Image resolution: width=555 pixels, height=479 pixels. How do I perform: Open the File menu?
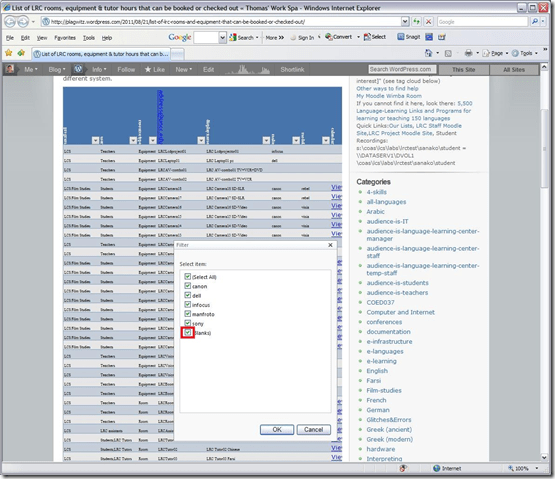coord(10,38)
